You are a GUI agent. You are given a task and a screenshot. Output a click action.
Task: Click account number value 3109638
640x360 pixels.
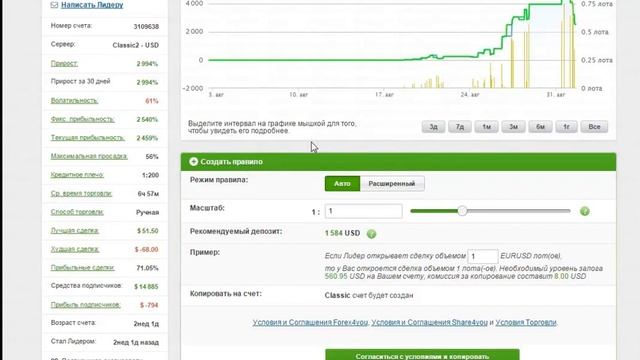146,27
